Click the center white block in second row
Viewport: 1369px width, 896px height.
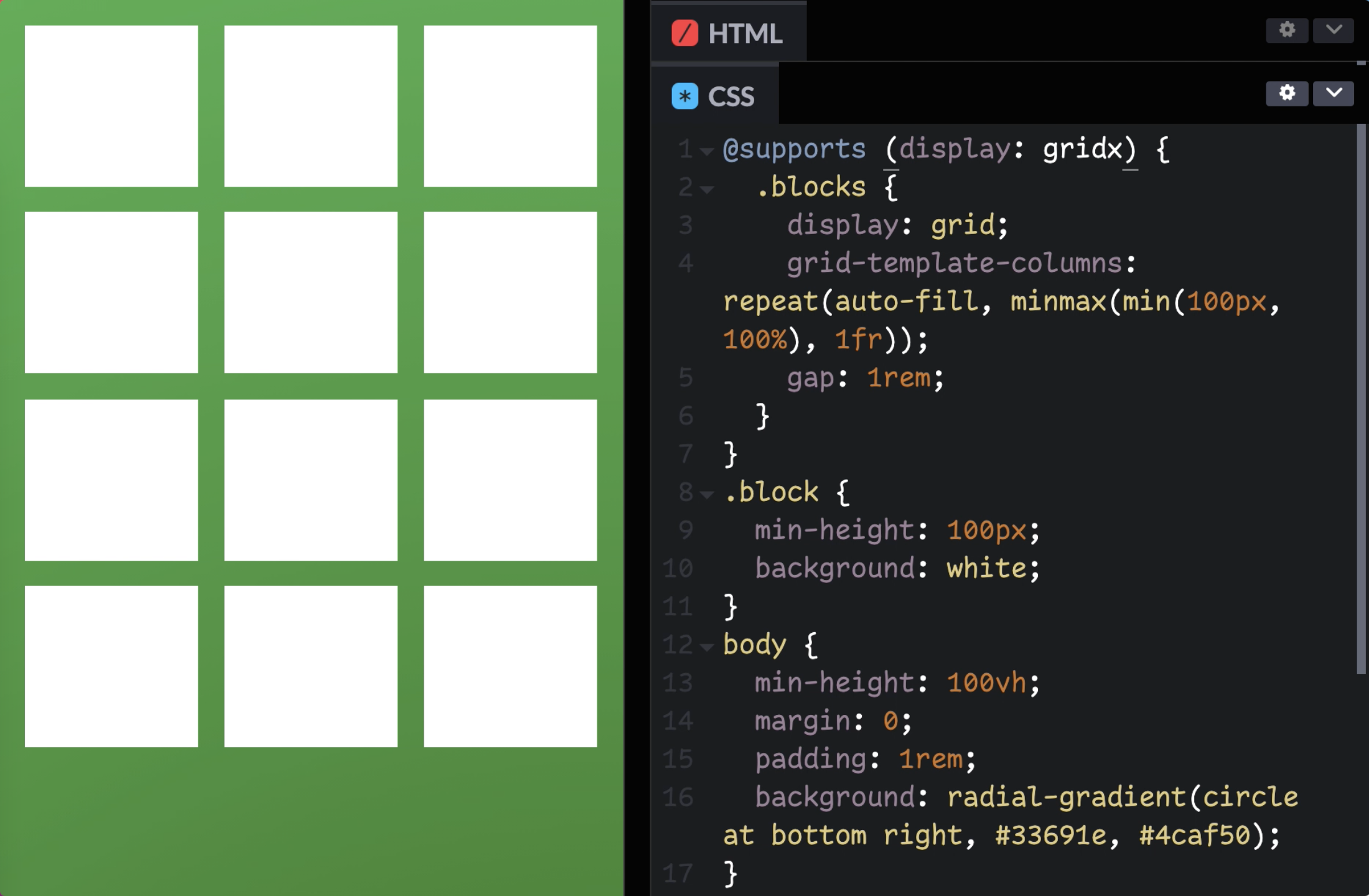click(311, 292)
